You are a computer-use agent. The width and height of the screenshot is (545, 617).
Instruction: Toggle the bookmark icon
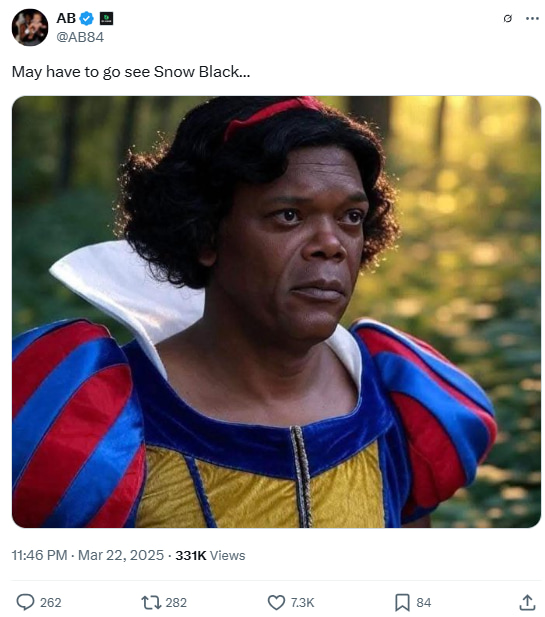(402, 602)
